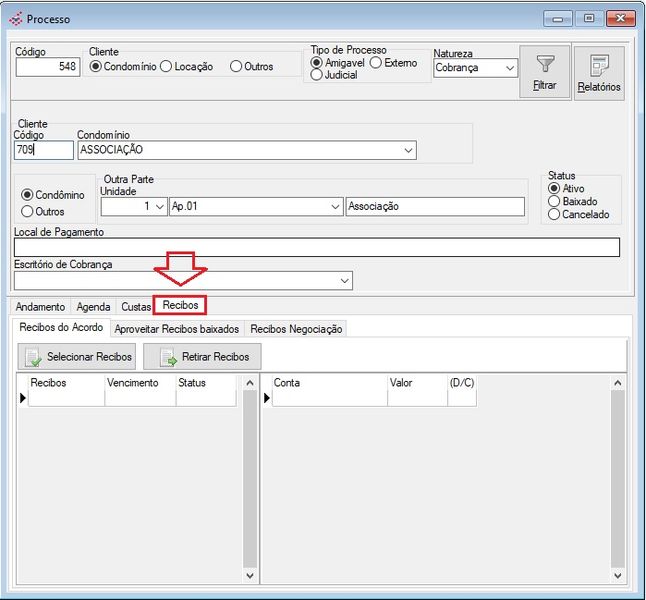This screenshot has width=646, height=600.
Task: Open the Ap.01 unit dropdown
Action: pyautogui.click(x=335, y=207)
